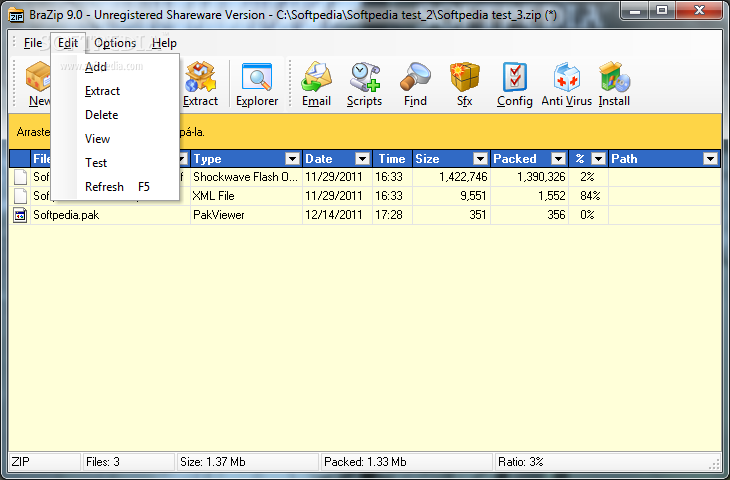Open the Options menu
Image resolution: width=730 pixels, height=480 pixels.
pos(115,43)
